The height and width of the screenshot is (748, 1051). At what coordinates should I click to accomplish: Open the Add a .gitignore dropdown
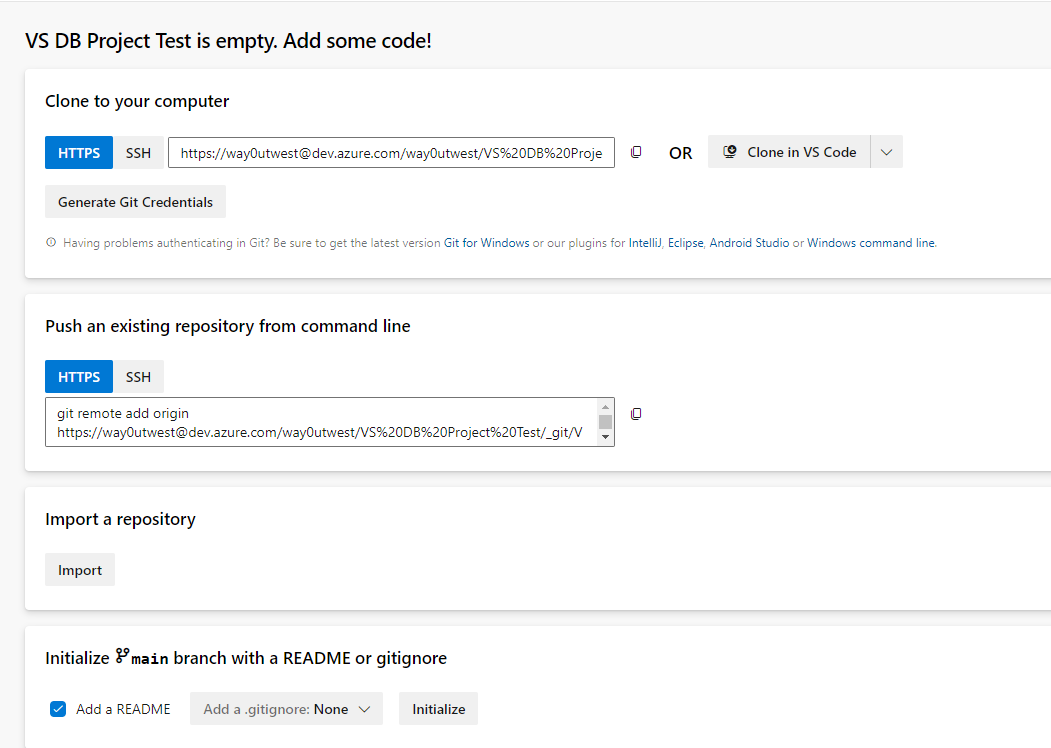click(x=286, y=709)
